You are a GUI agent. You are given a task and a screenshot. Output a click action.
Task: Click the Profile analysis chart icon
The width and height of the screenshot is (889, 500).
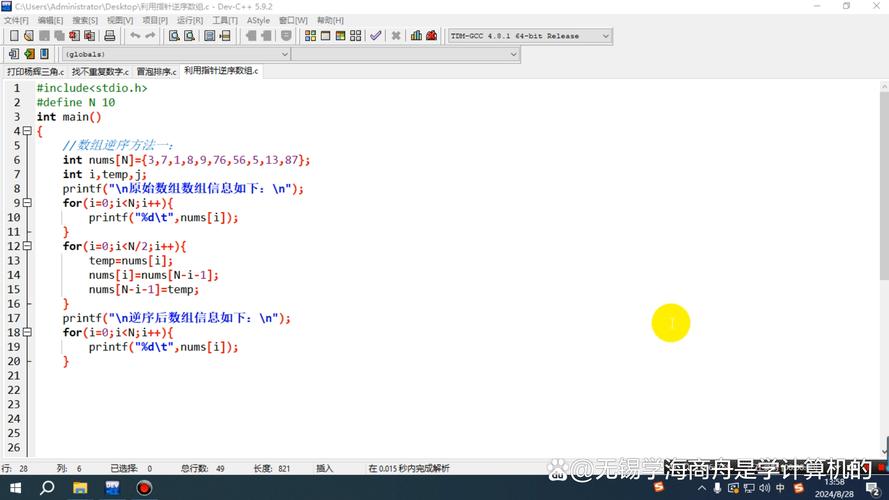416,36
